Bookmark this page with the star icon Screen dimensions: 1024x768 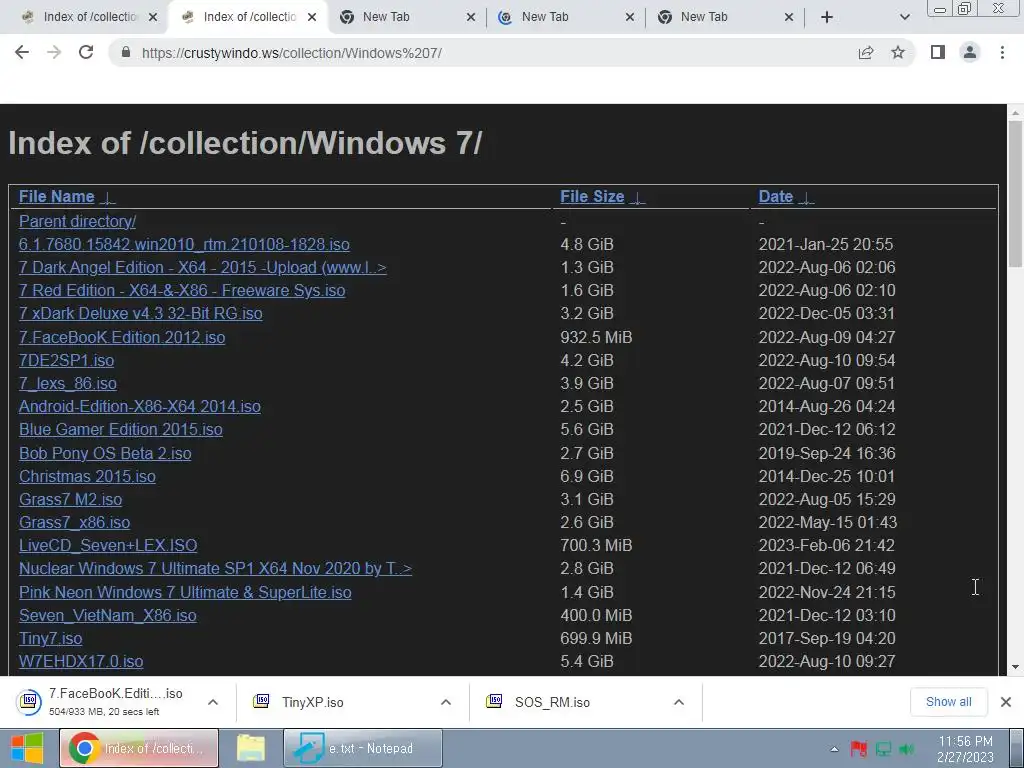pos(898,52)
